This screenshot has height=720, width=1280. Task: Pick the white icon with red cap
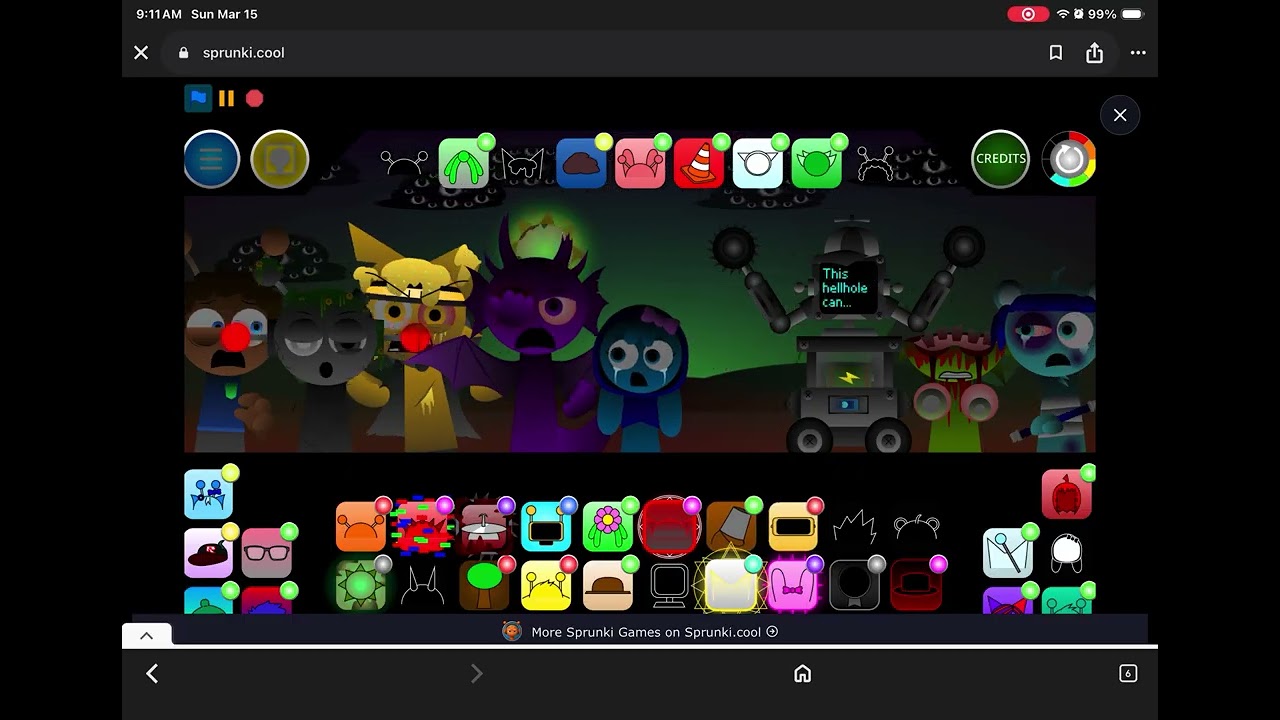209,553
